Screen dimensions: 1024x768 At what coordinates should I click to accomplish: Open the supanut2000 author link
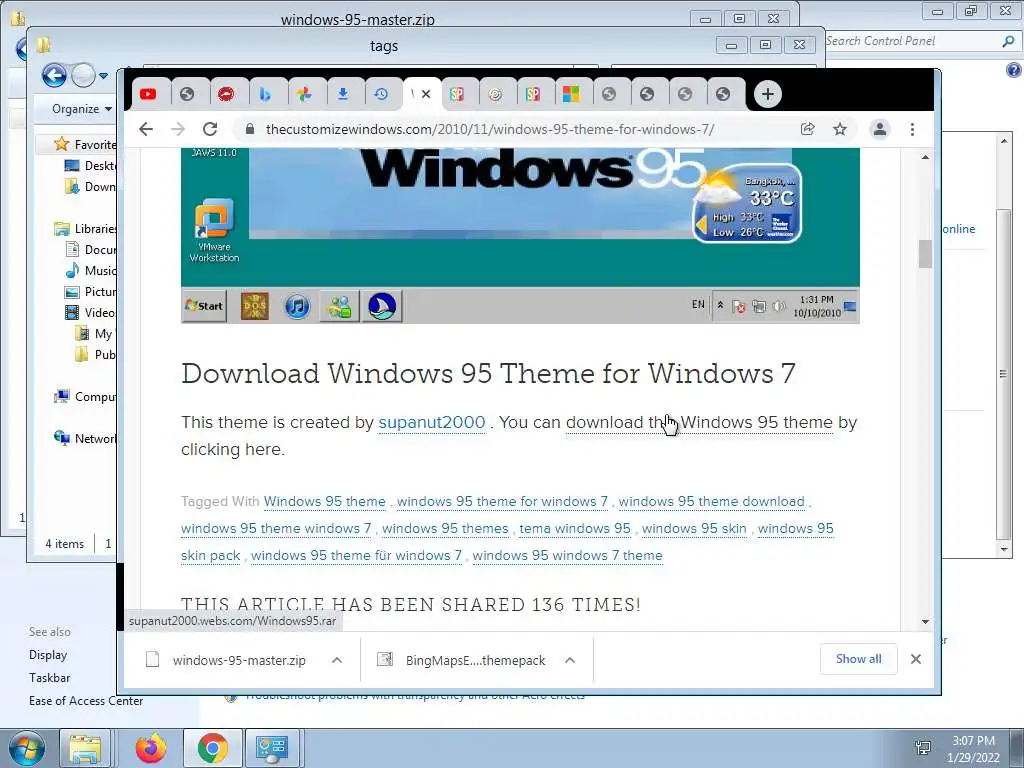tap(432, 423)
